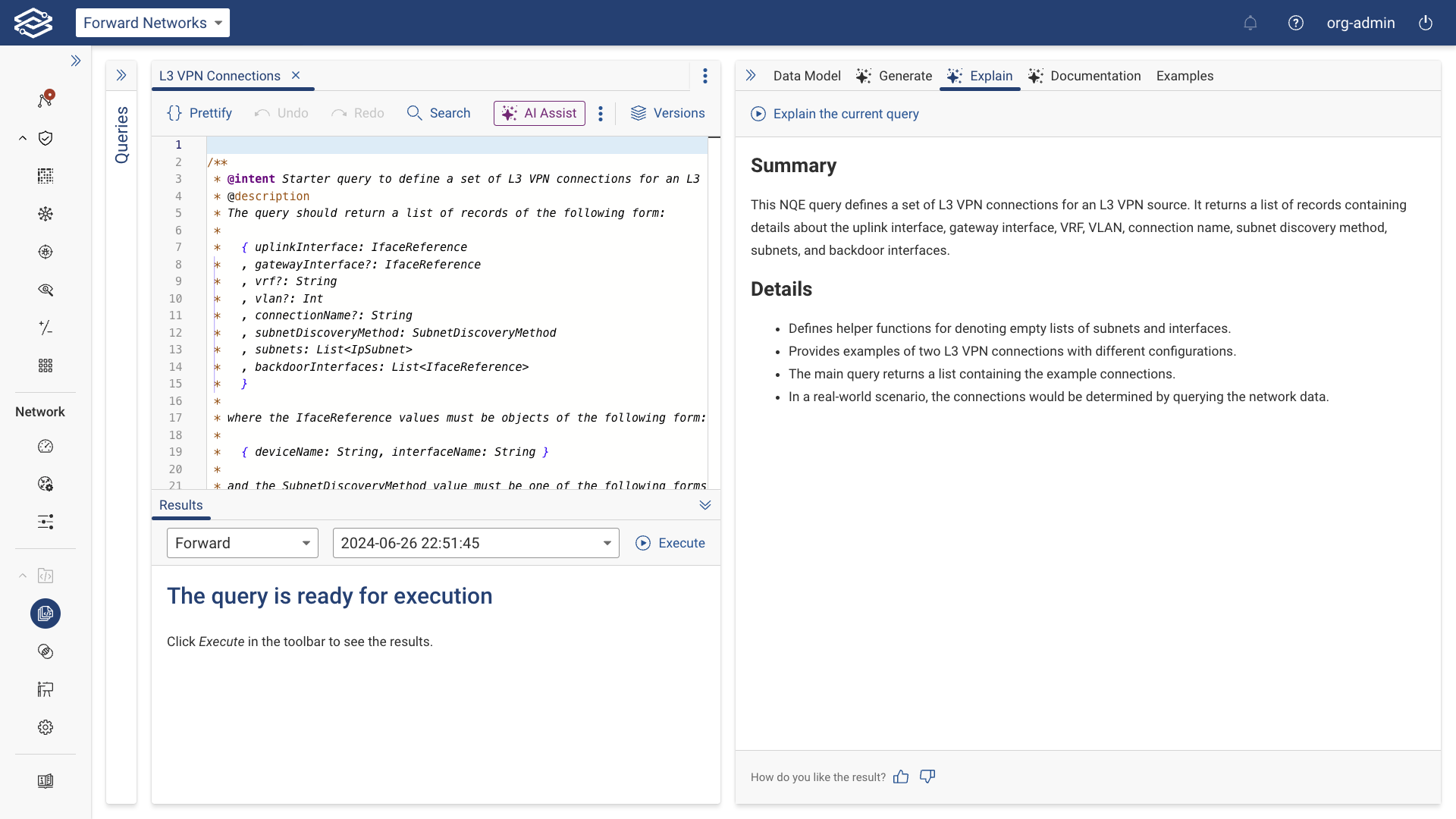Open the toolbar overflow three-dot menu
Screen dimensions: 1456x819
[601, 114]
